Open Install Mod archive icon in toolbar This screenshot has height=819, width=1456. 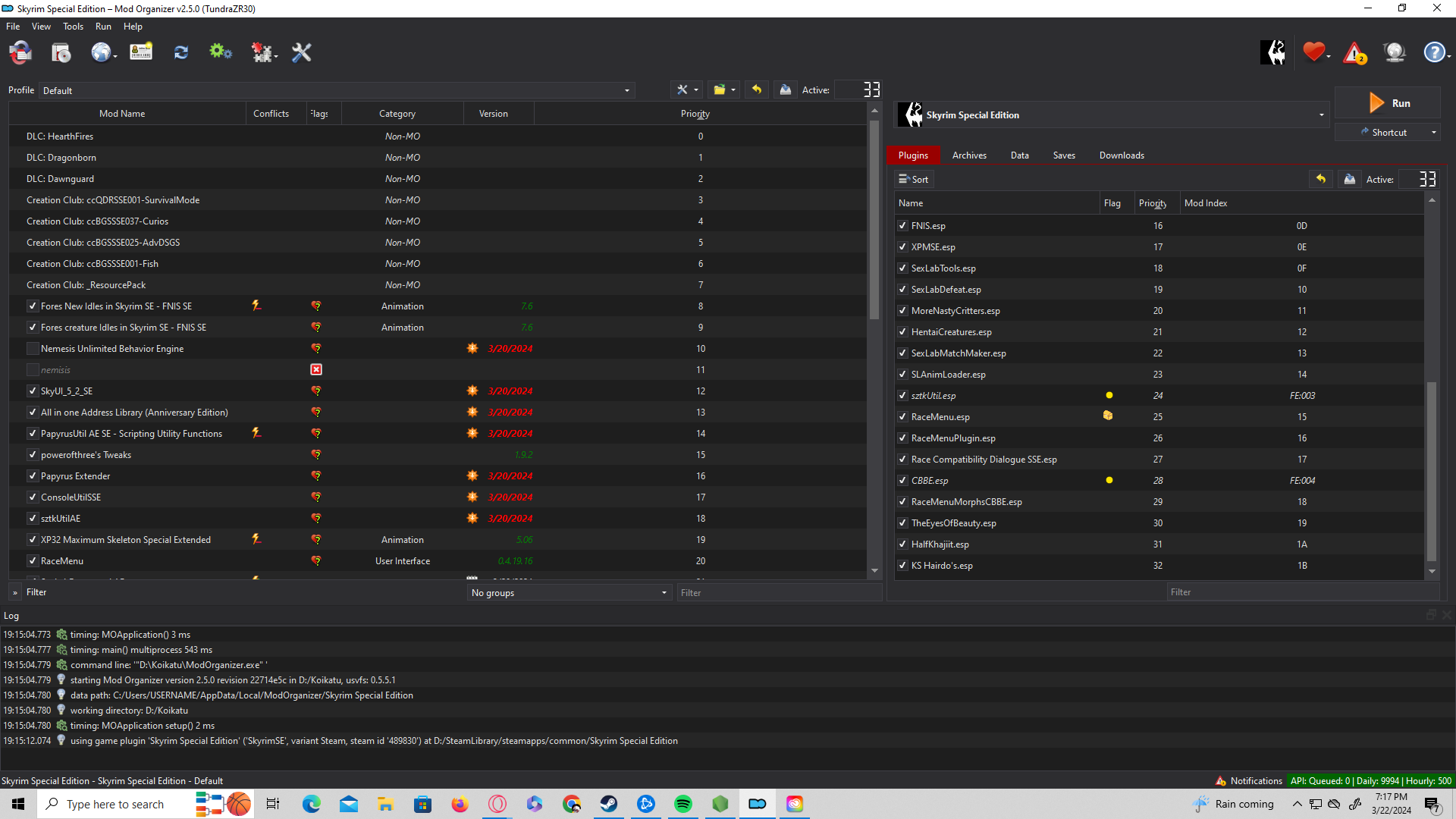tap(61, 52)
